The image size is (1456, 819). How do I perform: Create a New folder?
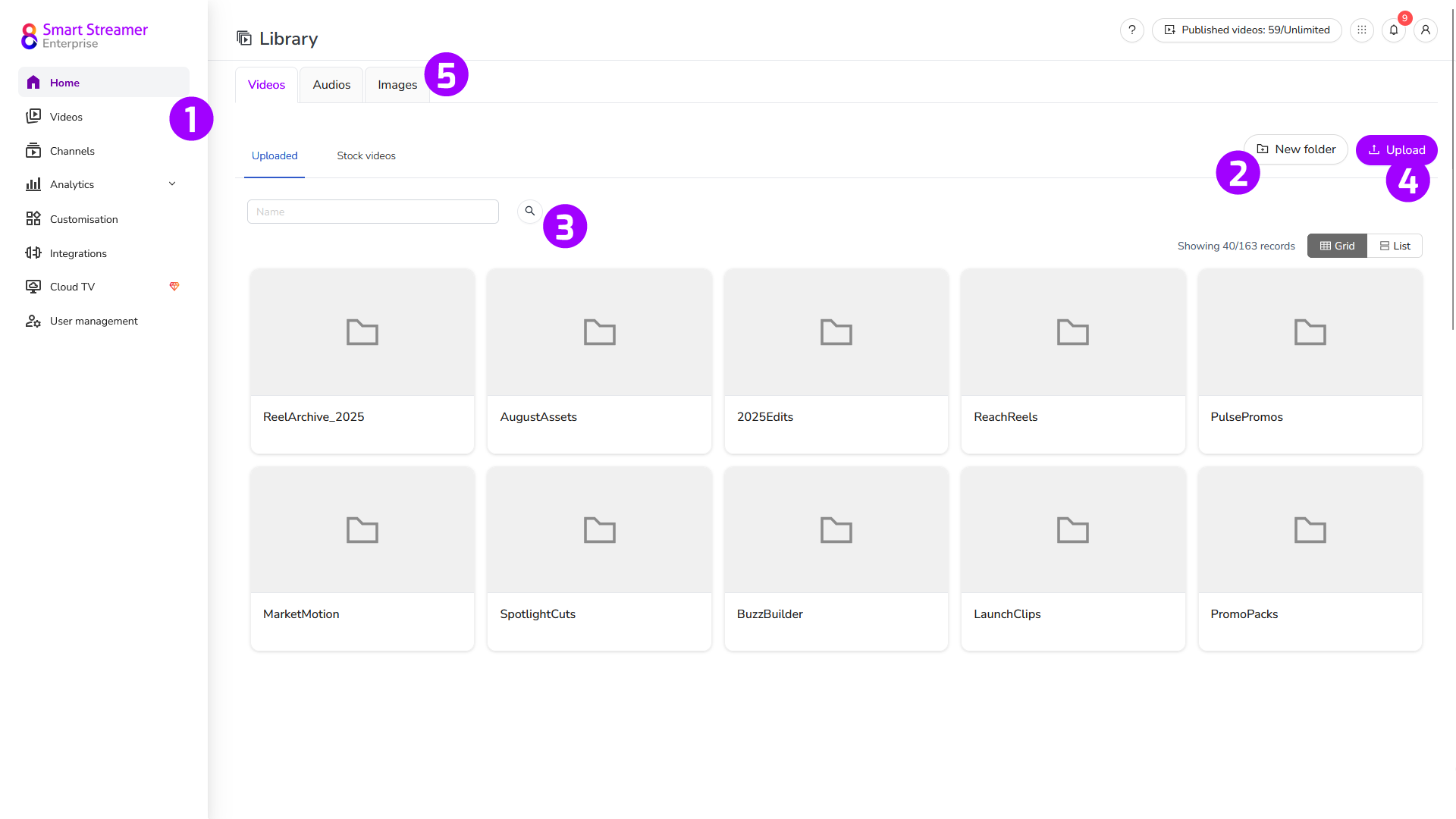(1296, 149)
